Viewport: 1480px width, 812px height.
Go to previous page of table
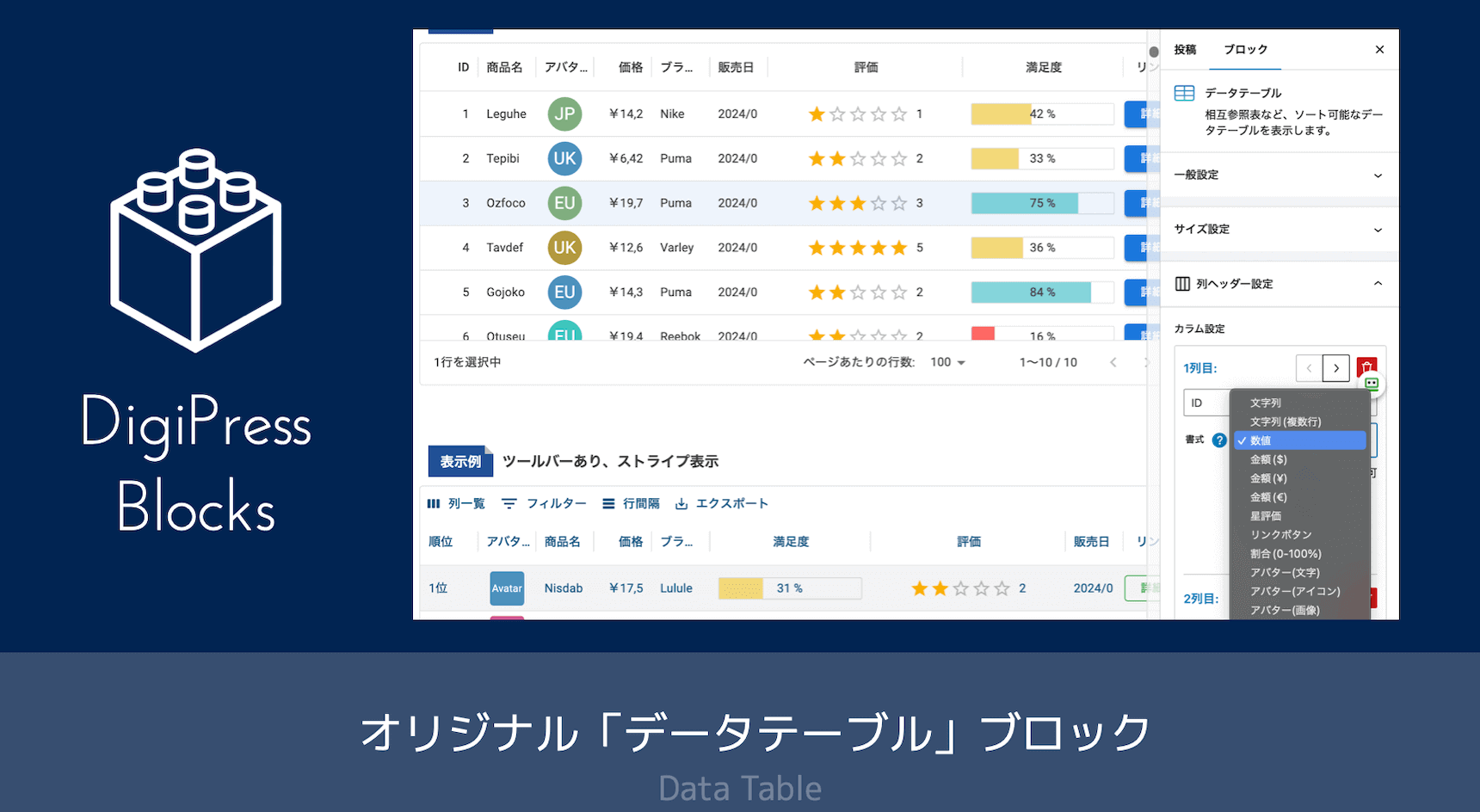pos(1113,362)
